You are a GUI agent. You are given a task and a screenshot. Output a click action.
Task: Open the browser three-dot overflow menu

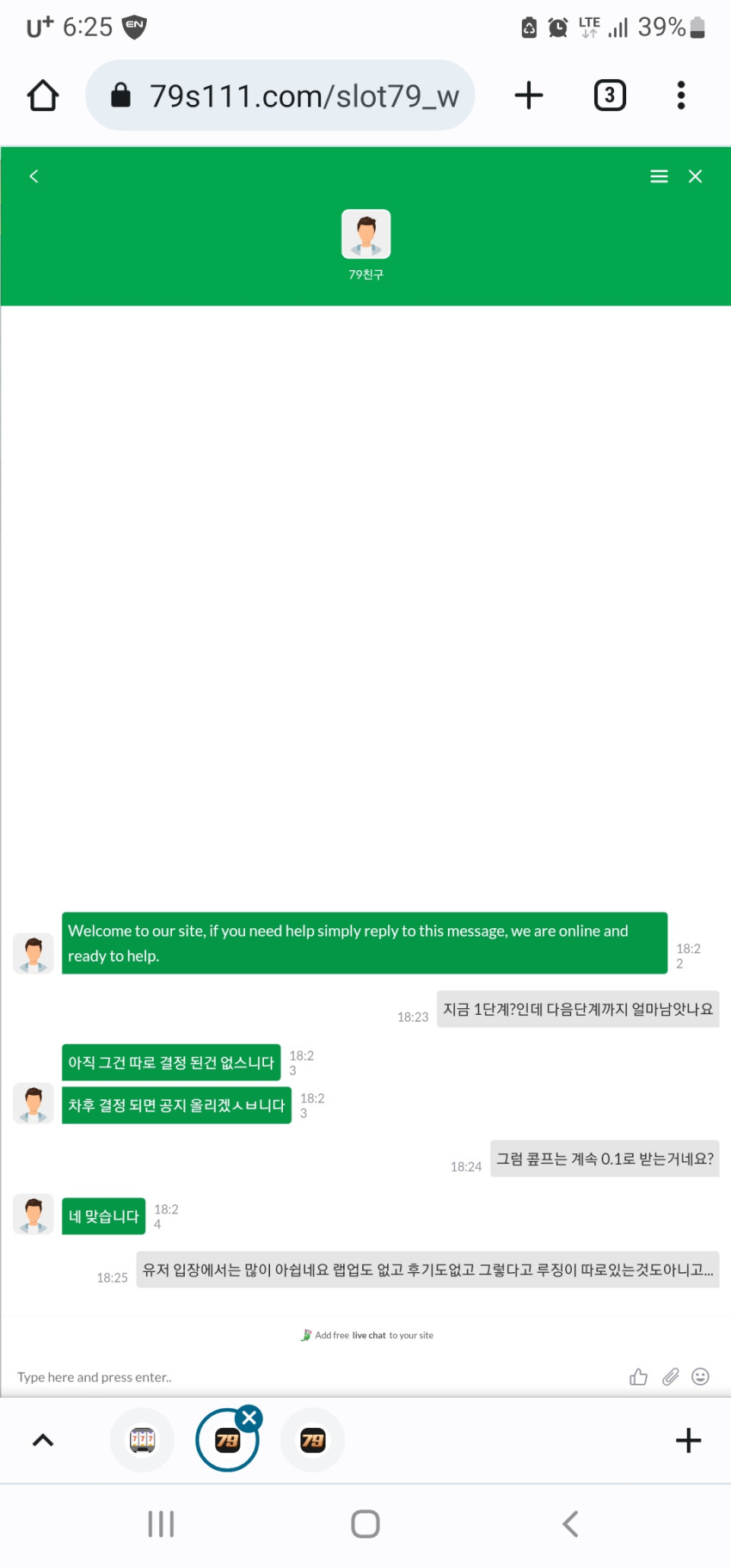(681, 95)
